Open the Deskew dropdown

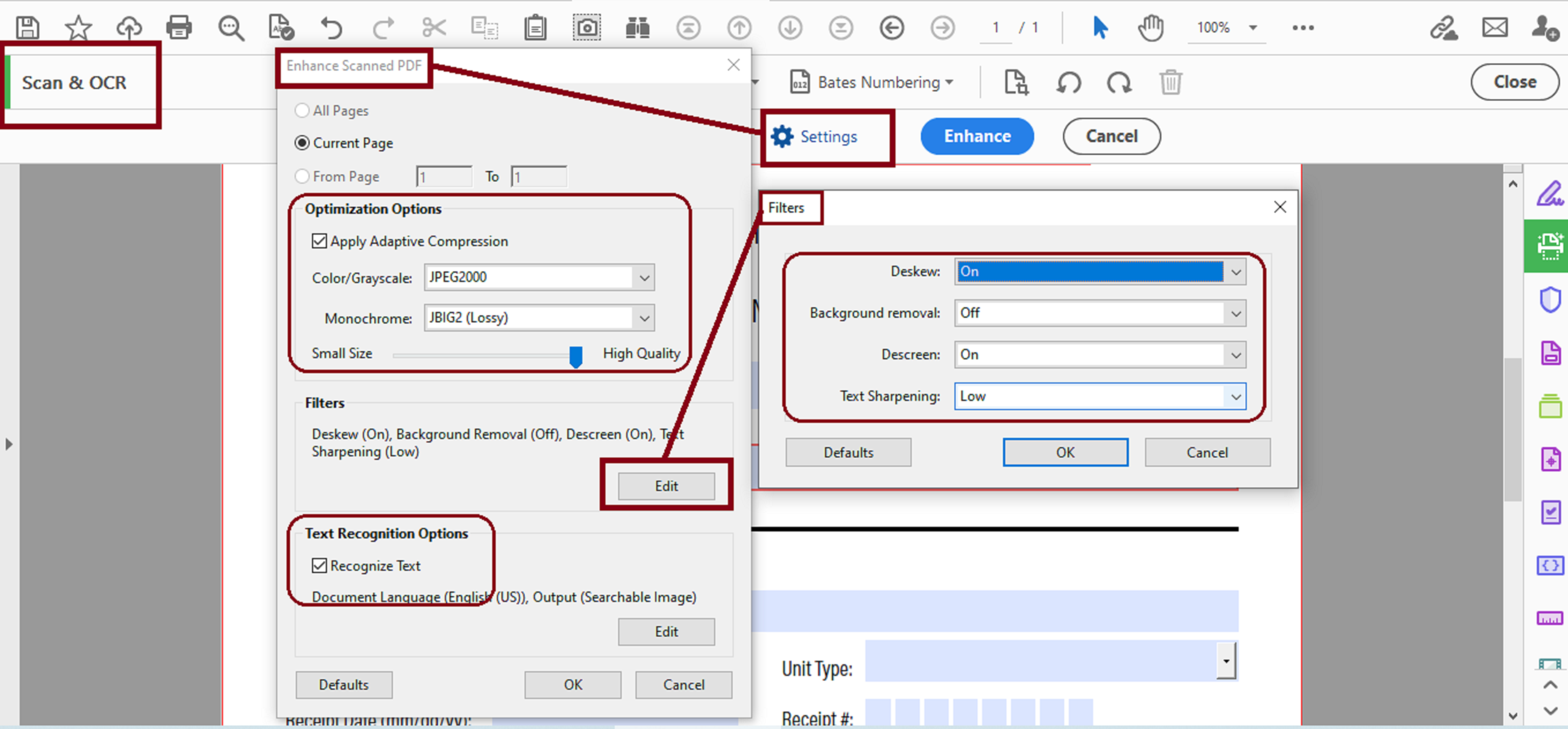click(x=1100, y=271)
